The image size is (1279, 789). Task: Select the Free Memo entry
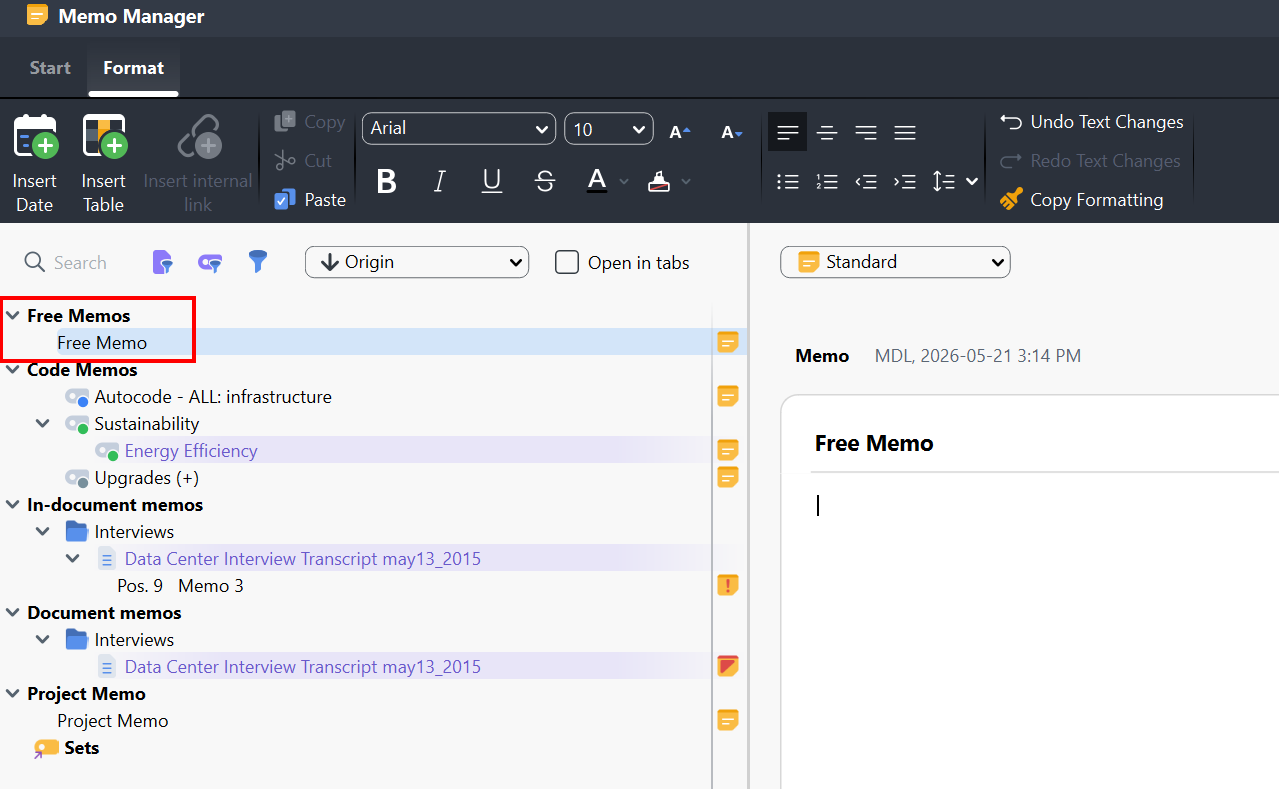102,343
